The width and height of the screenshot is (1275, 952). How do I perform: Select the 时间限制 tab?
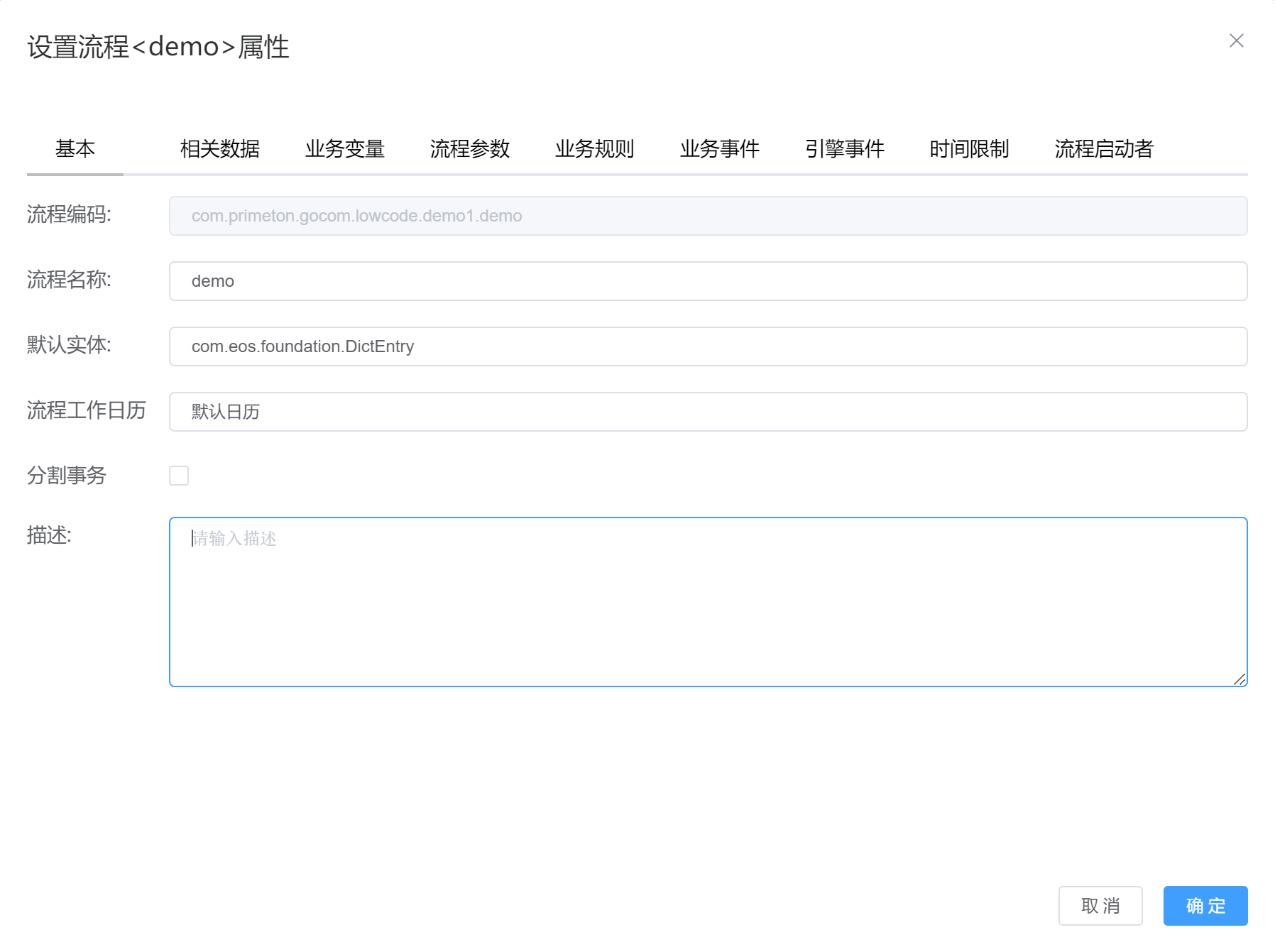(970, 148)
